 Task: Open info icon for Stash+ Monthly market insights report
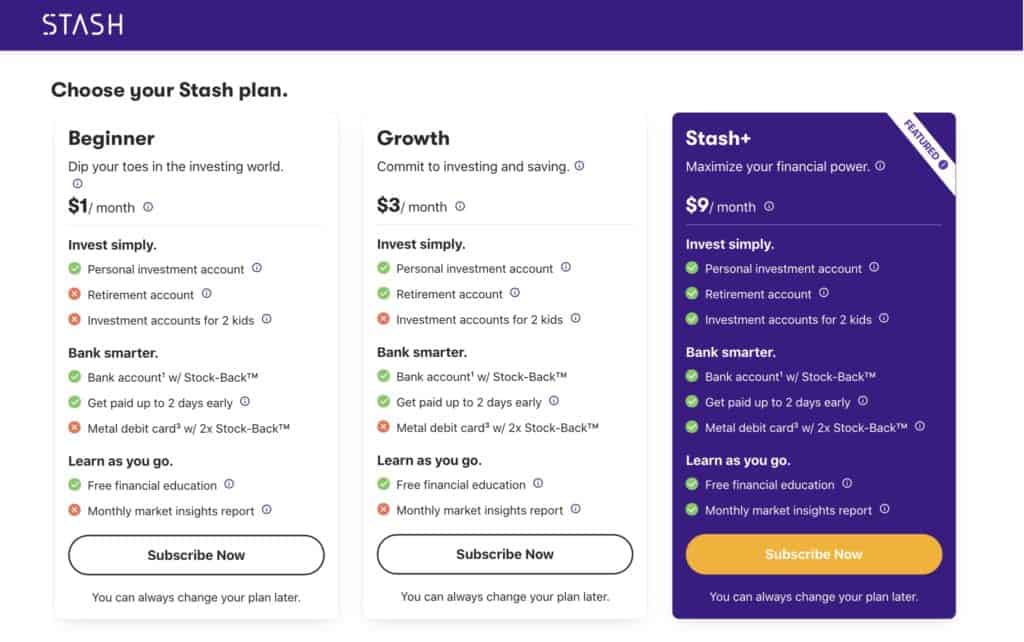[x=884, y=509]
